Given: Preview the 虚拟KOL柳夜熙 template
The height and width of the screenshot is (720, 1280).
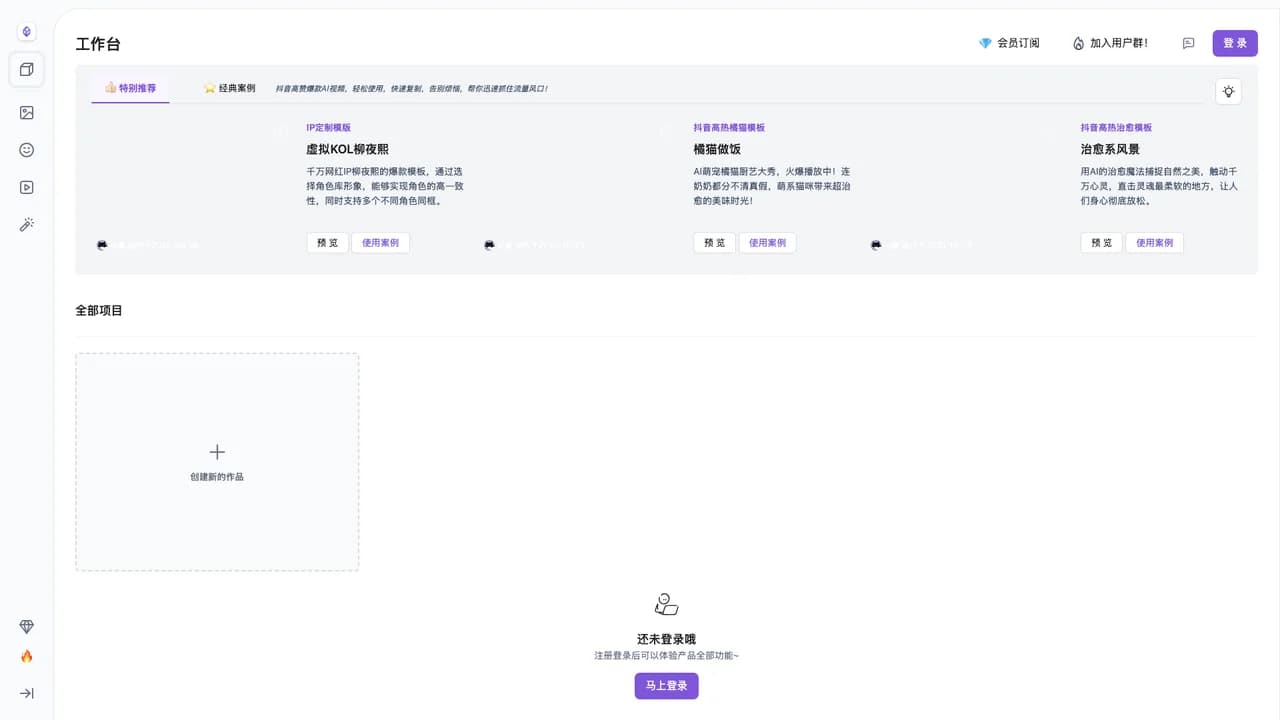Looking at the screenshot, I should coord(327,243).
